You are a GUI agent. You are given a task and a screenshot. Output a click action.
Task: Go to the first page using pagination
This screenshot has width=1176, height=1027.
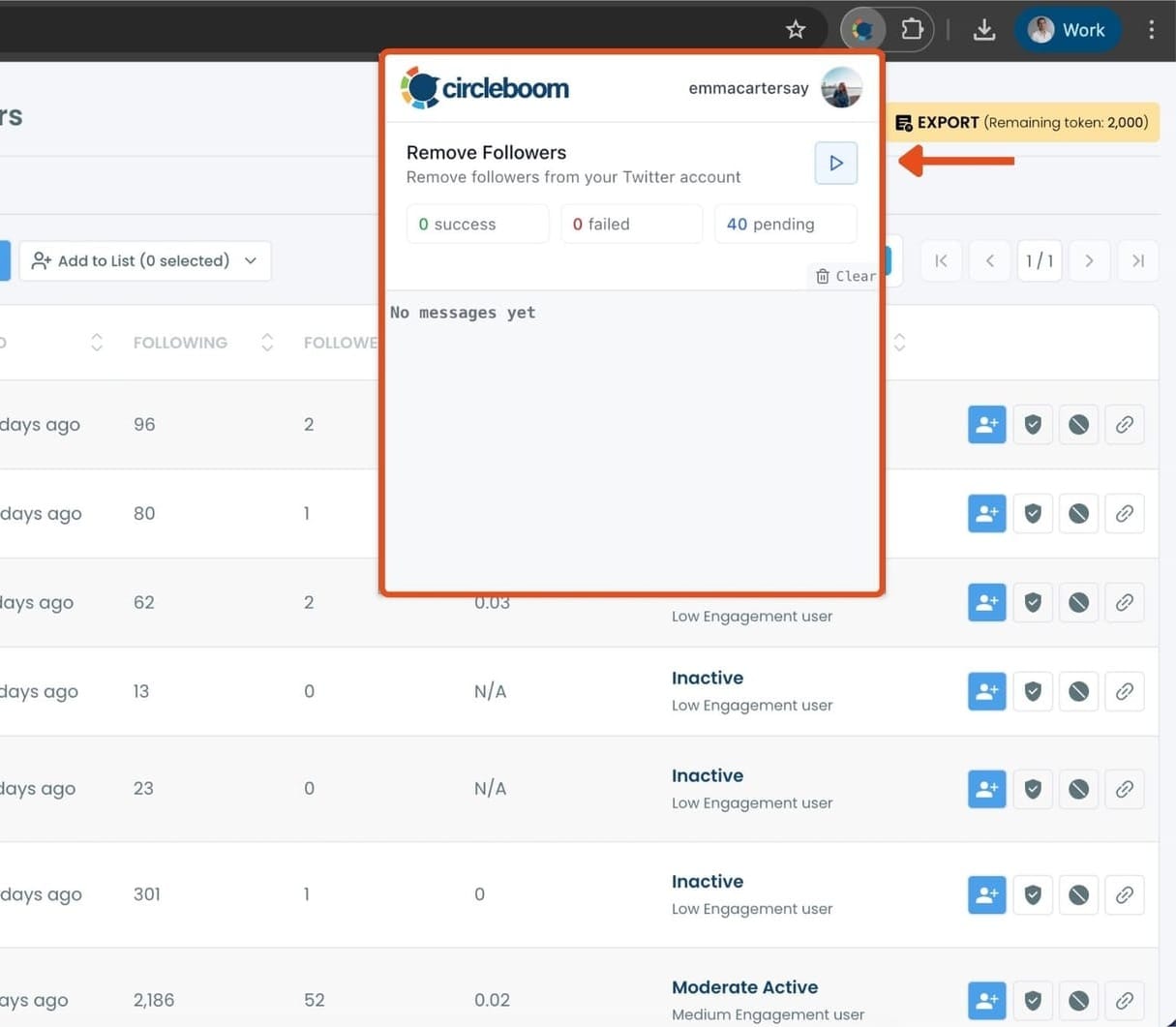940,260
